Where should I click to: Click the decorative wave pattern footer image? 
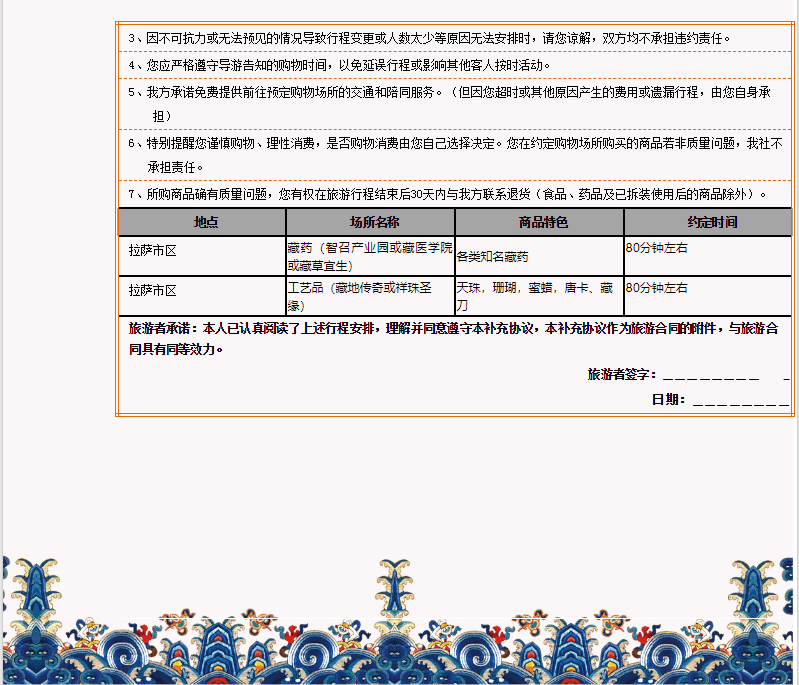pyautogui.click(x=400, y=620)
